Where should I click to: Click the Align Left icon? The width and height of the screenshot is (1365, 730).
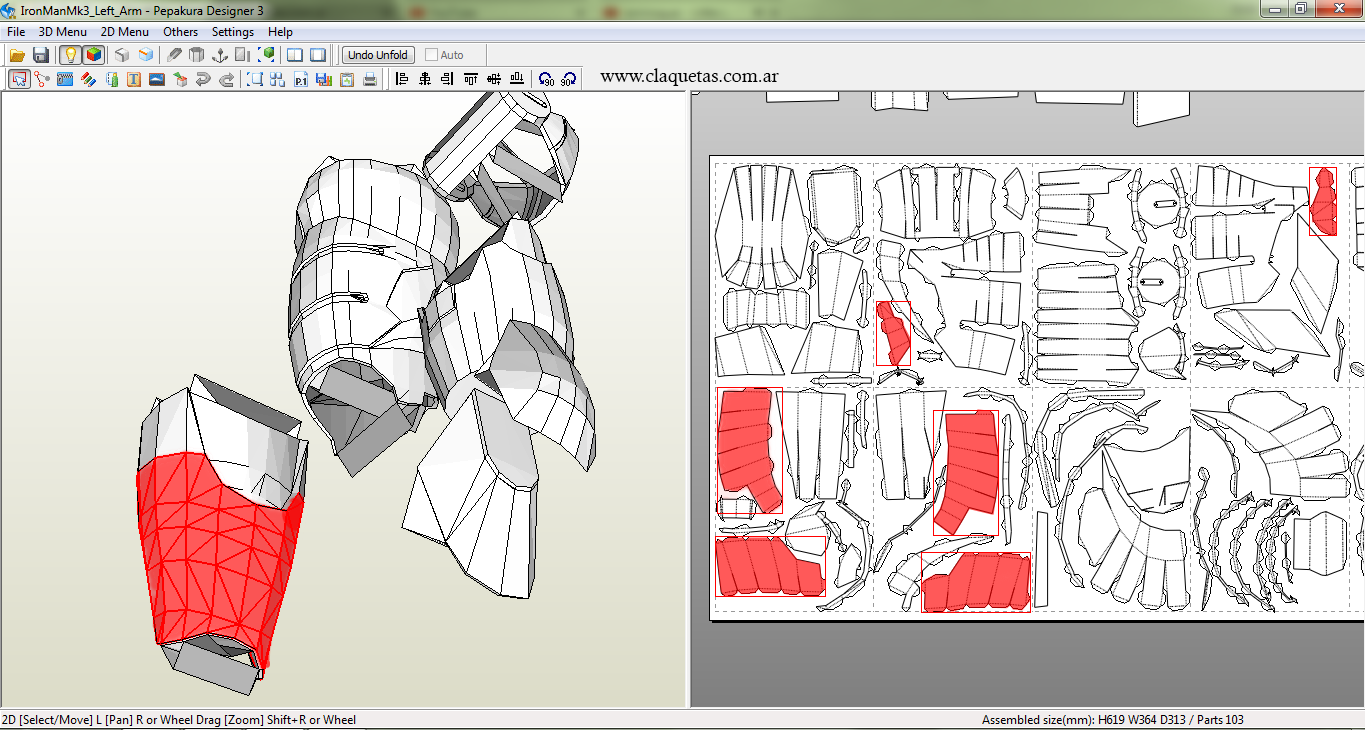pyautogui.click(x=402, y=79)
